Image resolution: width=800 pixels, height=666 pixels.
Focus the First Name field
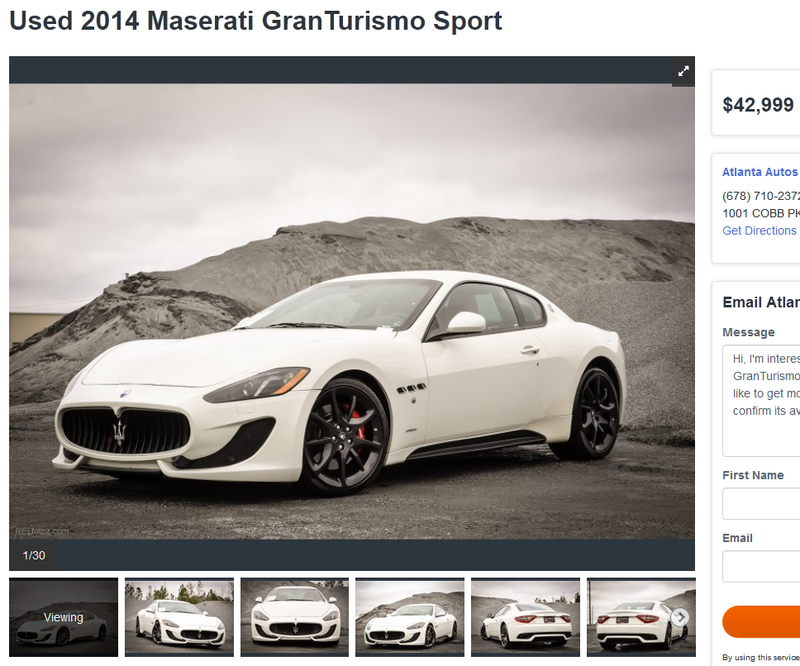point(761,504)
